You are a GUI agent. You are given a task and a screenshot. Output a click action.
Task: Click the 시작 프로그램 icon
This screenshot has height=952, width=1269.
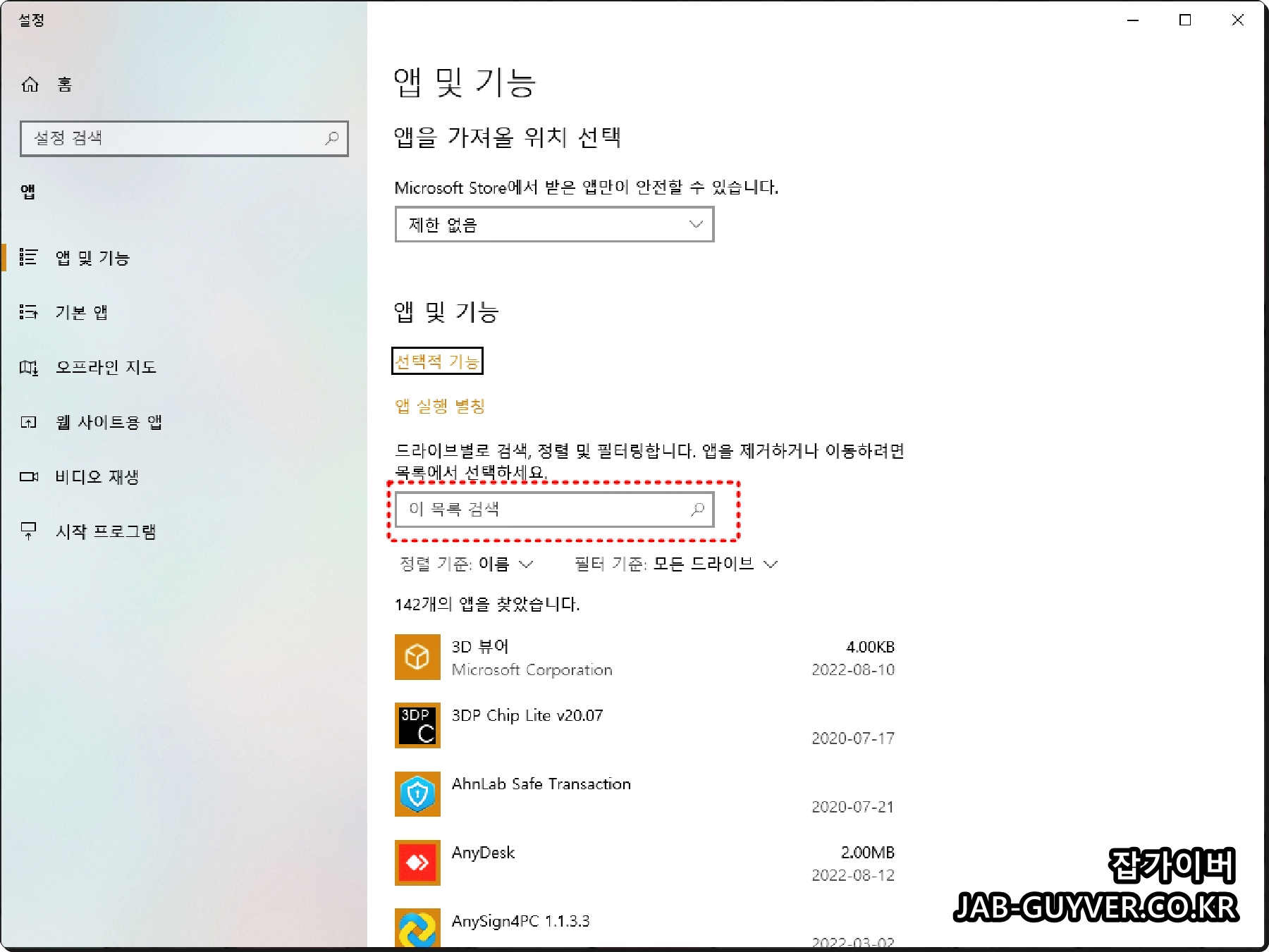click(28, 531)
